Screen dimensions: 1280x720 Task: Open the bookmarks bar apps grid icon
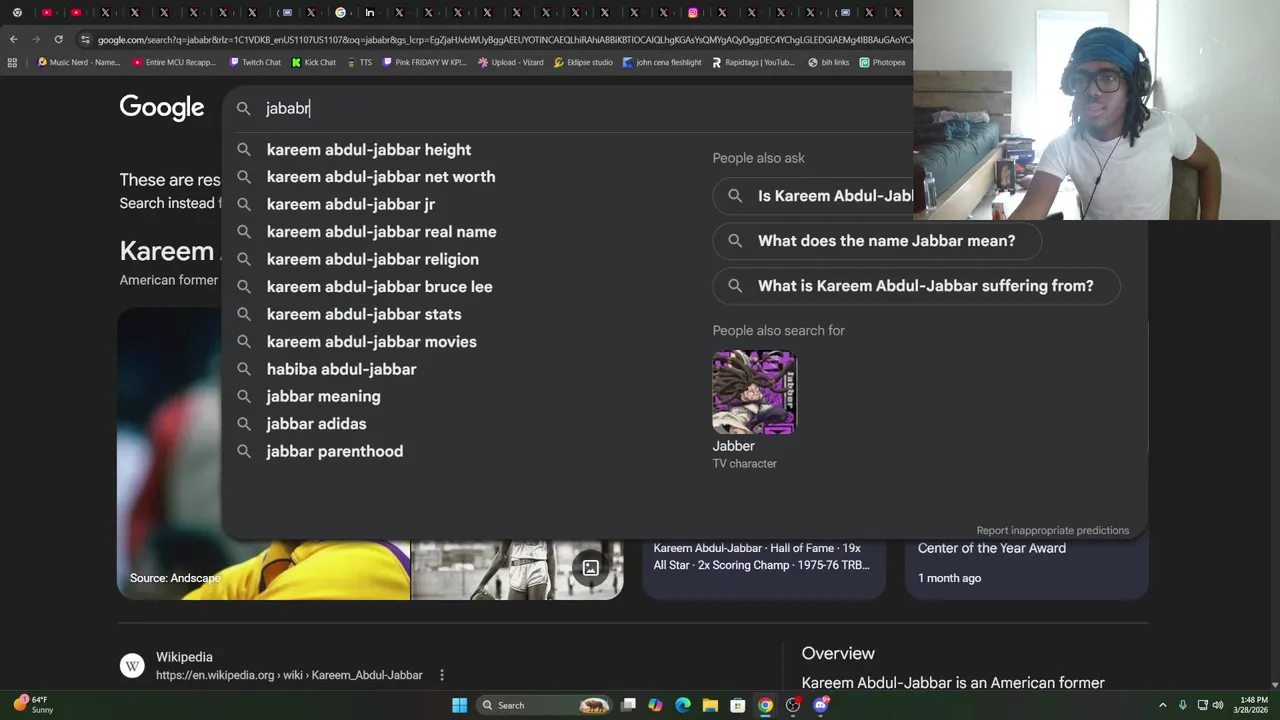12,62
